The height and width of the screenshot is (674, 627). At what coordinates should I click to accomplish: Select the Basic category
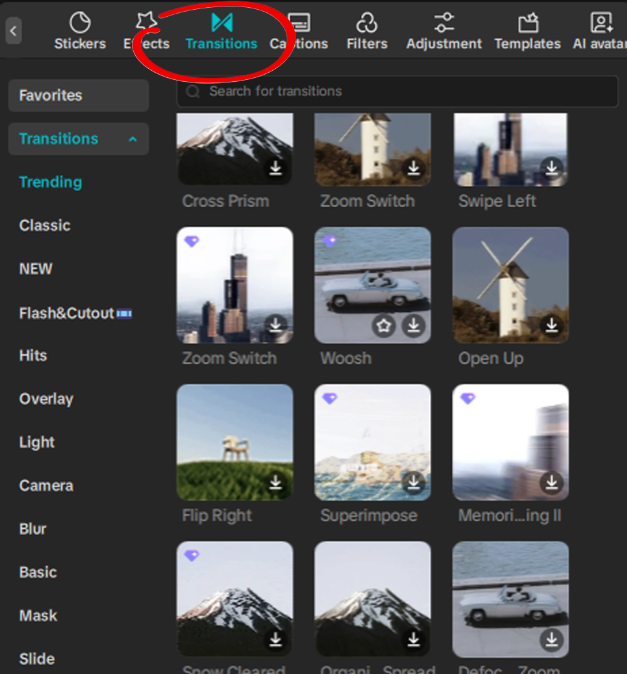coord(38,573)
